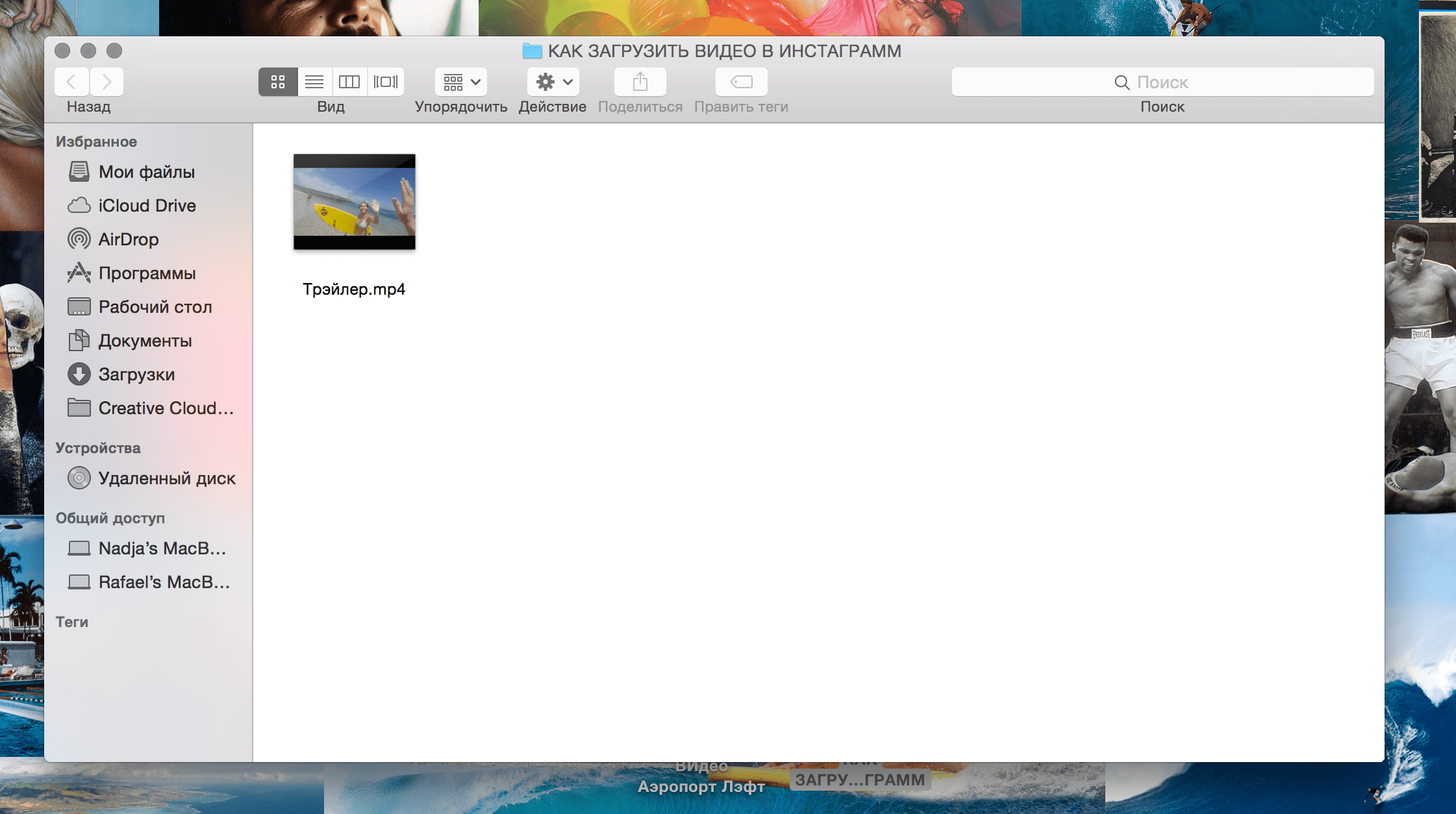The image size is (1456, 814).
Task: Click the window title КАК ЗАГРУЗИТЬ ВИДЕО В ИНСТАГРАММ
Action: pyautogui.click(x=725, y=51)
